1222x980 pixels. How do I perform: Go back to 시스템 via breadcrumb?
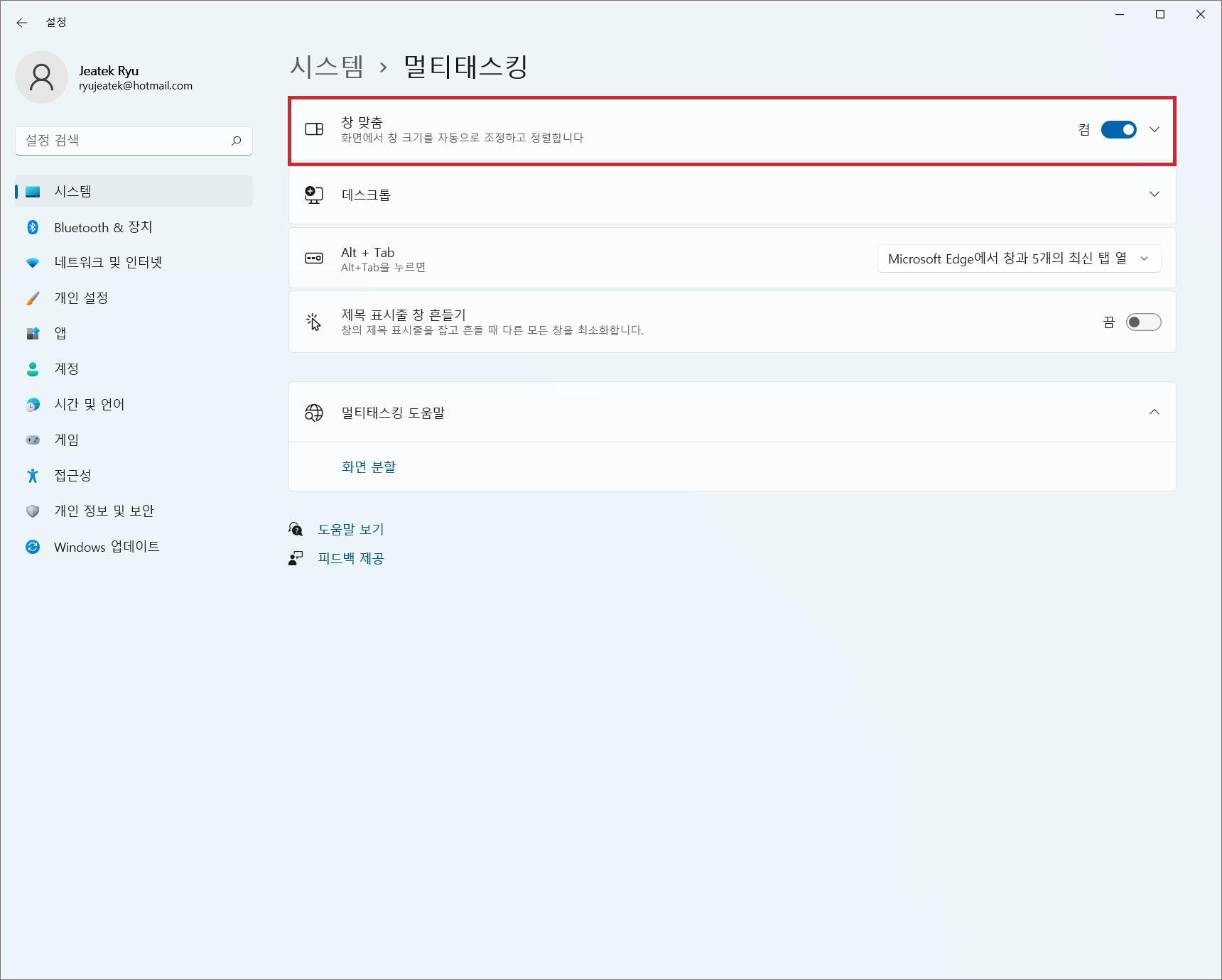click(x=327, y=67)
